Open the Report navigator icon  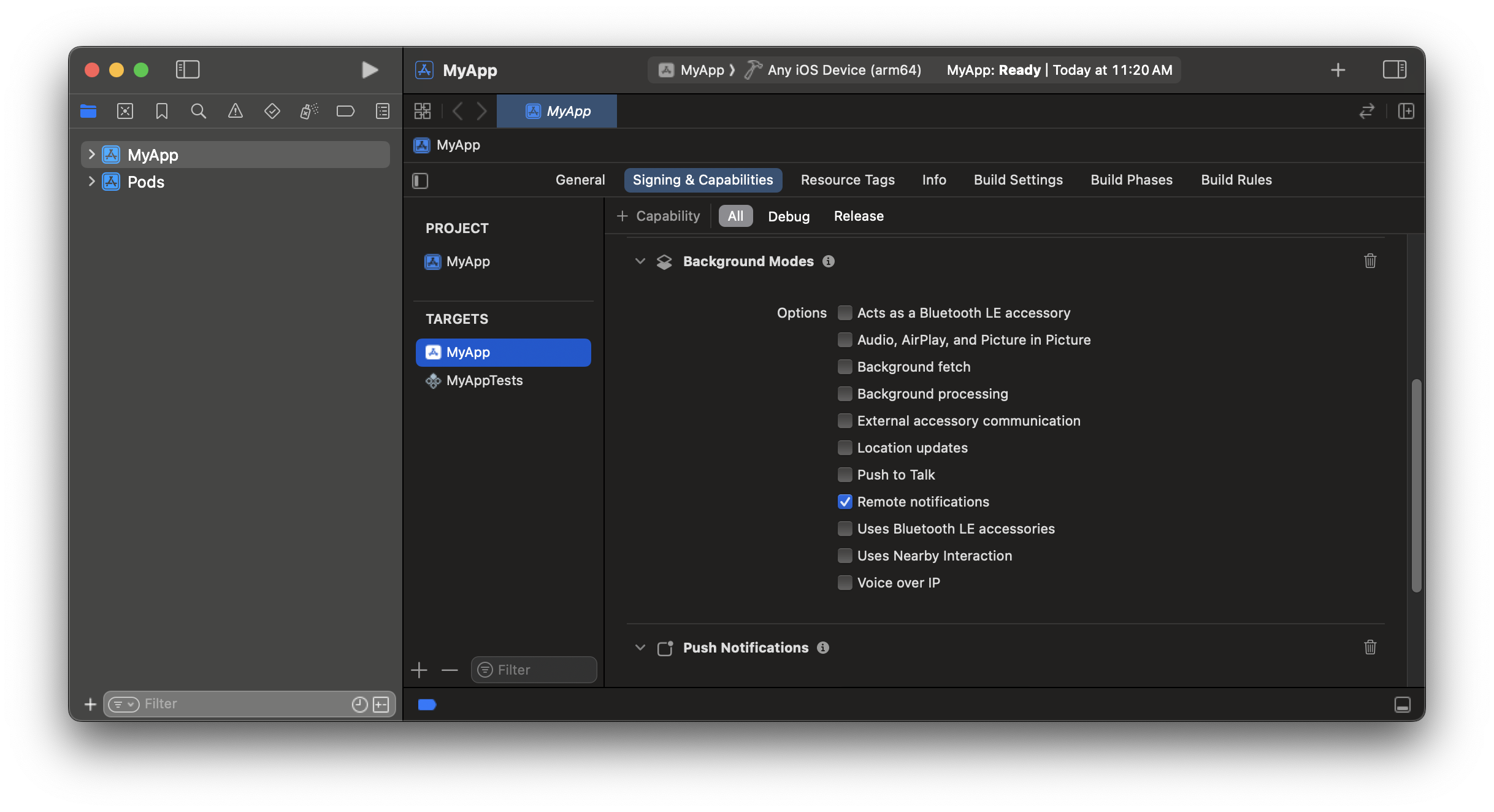coord(383,111)
